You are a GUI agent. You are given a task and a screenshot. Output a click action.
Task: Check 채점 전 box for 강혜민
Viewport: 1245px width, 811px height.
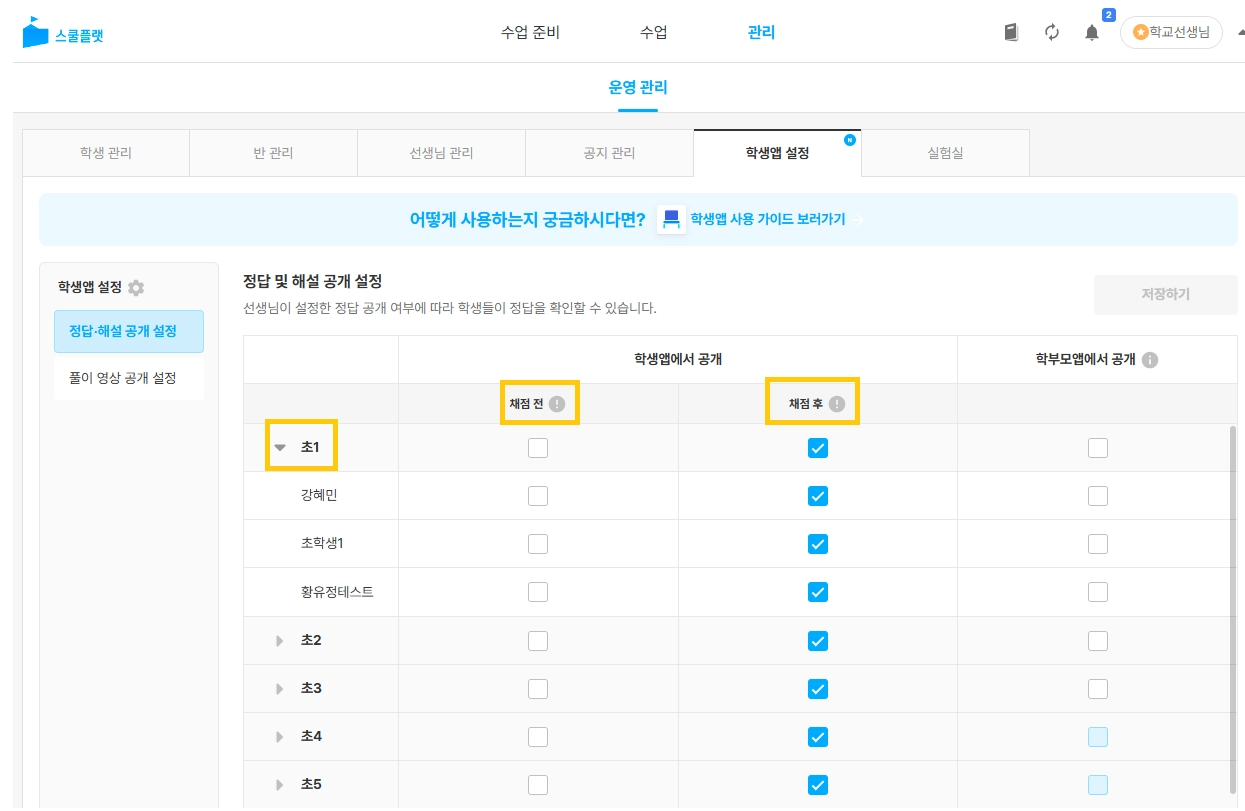point(538,496)
